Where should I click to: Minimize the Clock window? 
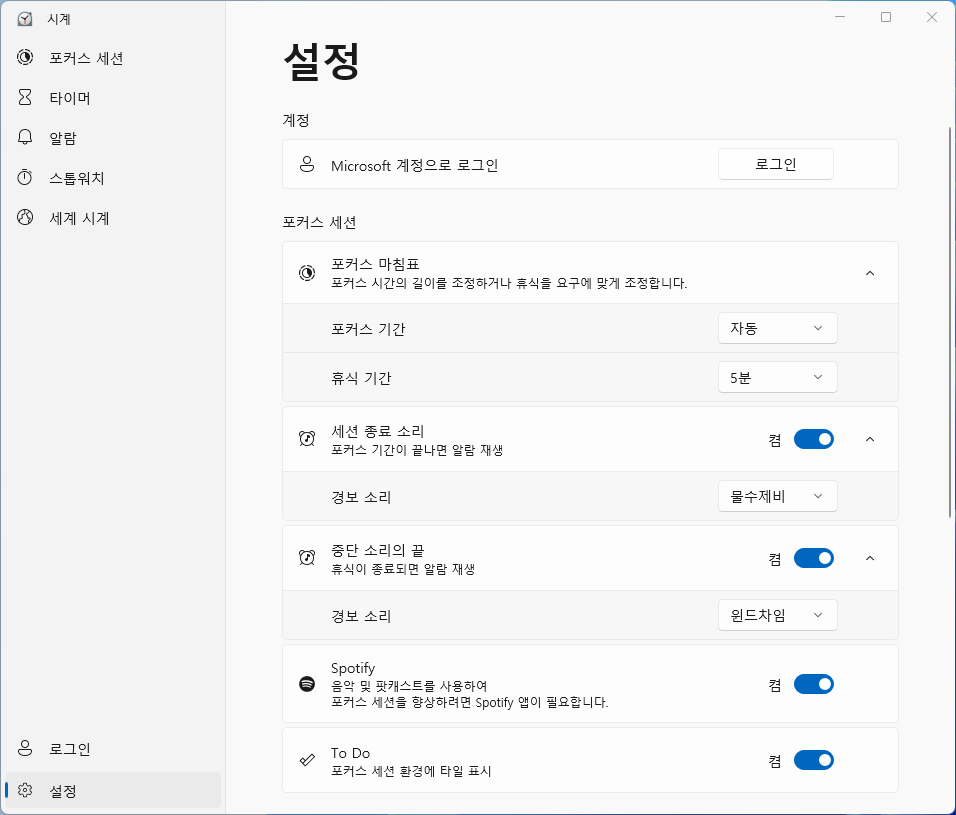click(x=840, y=17)
